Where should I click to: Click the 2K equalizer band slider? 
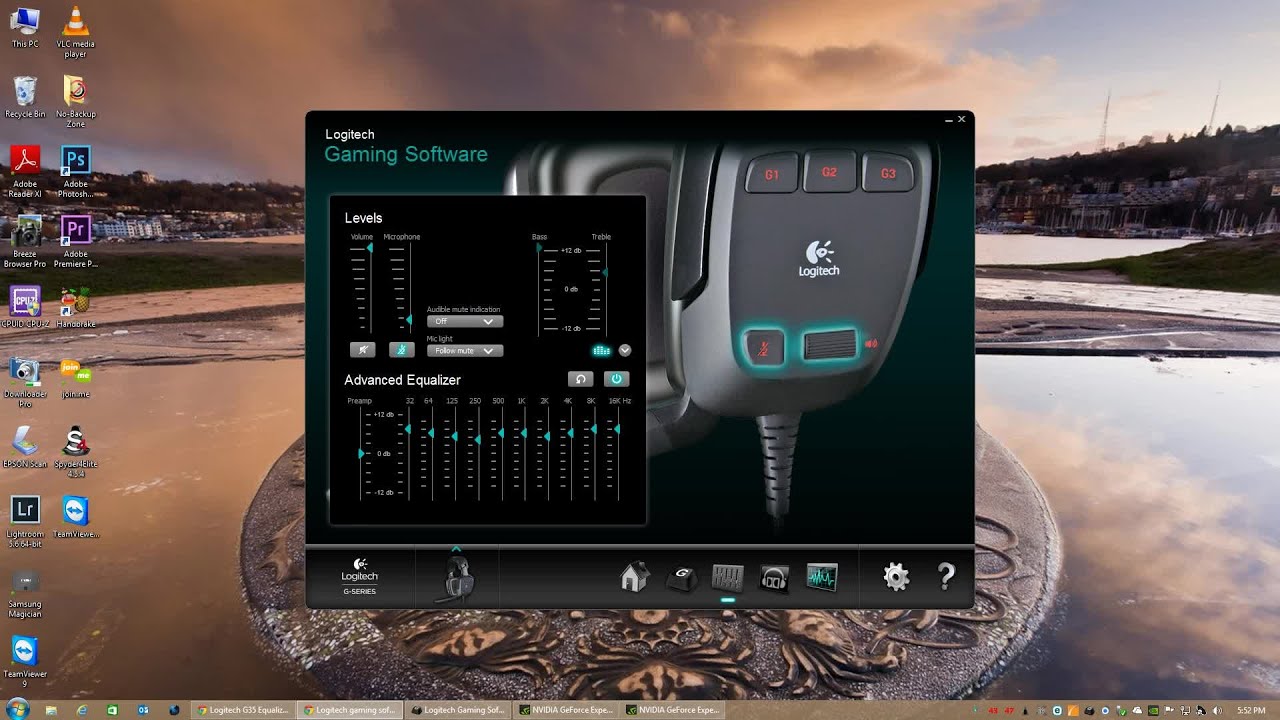click(x=546, y=437)
